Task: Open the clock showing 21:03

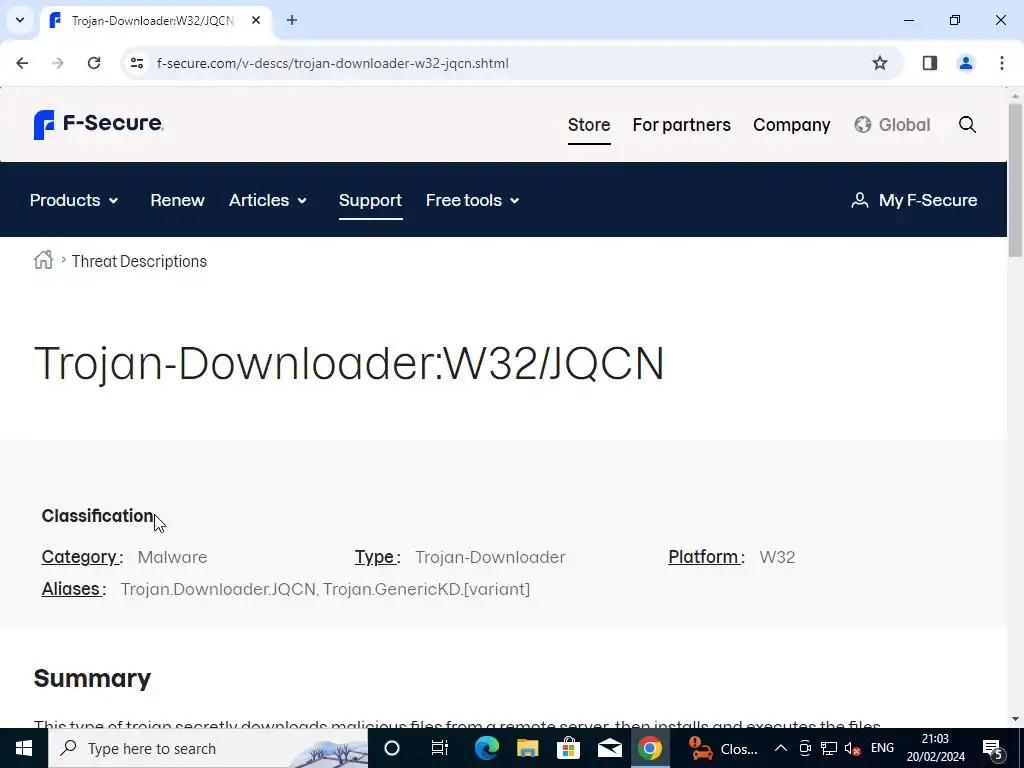Action: point(935,748)
